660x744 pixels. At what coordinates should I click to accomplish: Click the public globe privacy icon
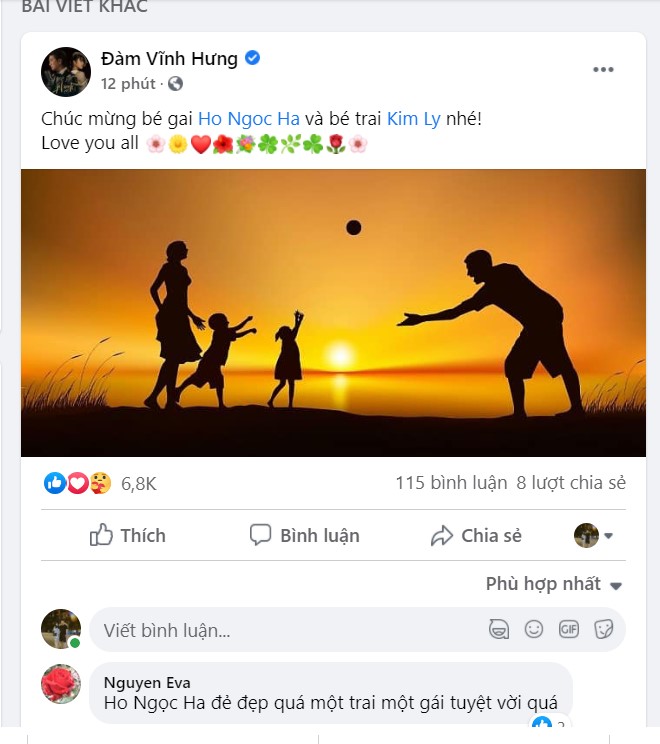point(176,84)
